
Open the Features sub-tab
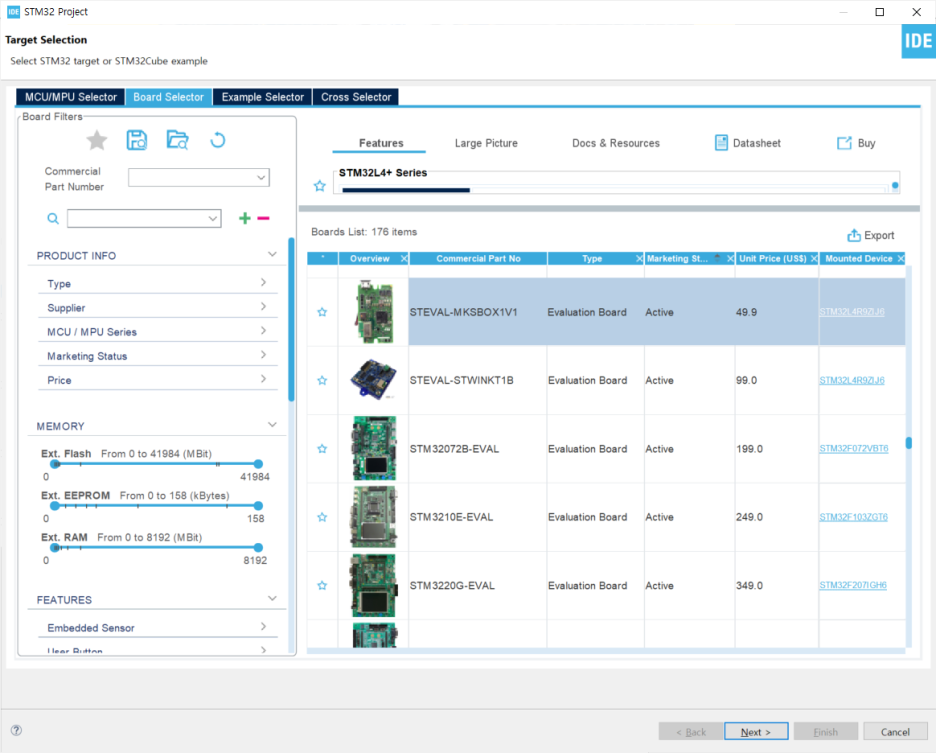click(x=381, y=143)
